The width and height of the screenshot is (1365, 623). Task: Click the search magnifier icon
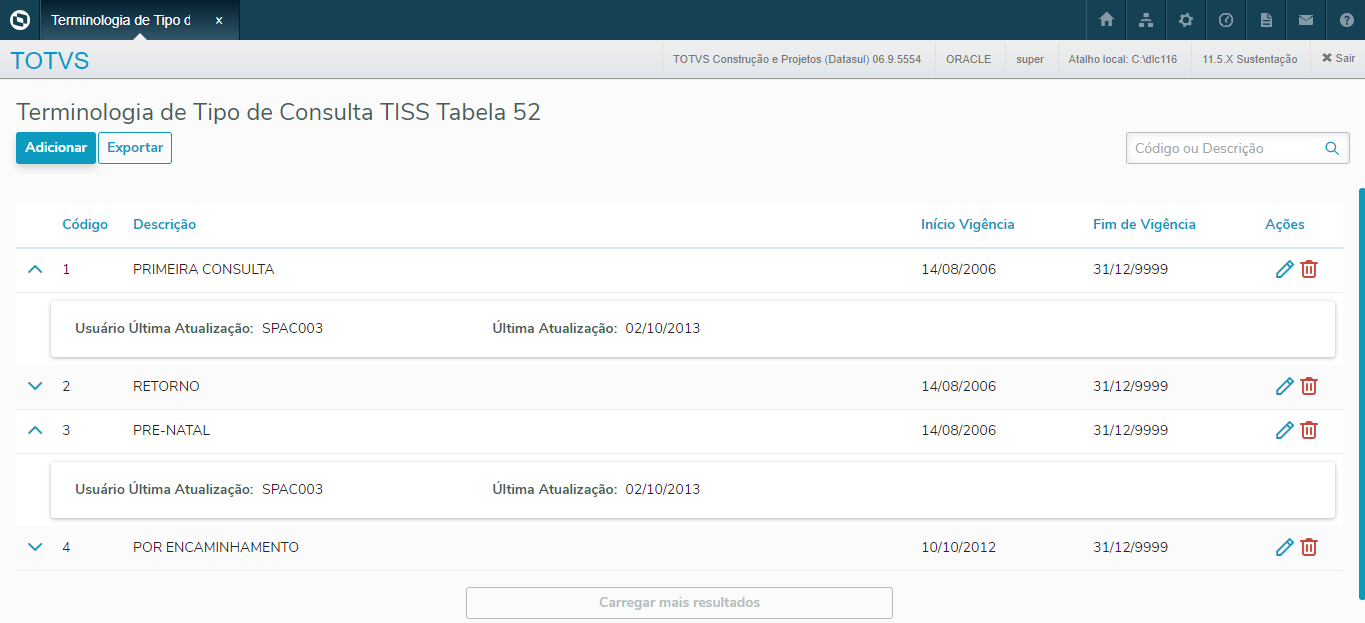point(1332,148)
